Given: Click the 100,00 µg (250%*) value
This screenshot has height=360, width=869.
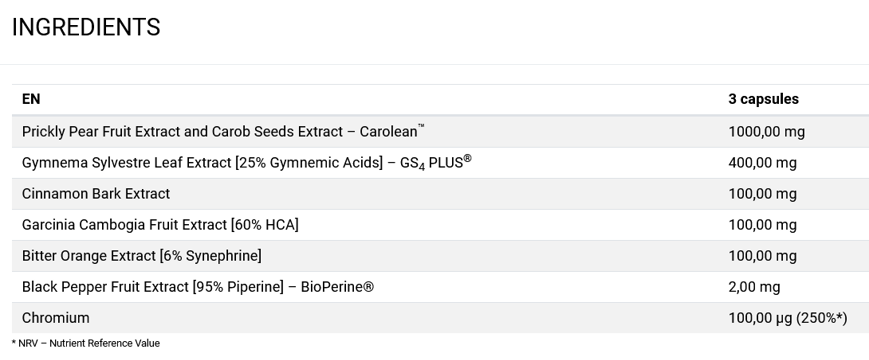Looking at the screenshot, I should (x=788, y=318).
